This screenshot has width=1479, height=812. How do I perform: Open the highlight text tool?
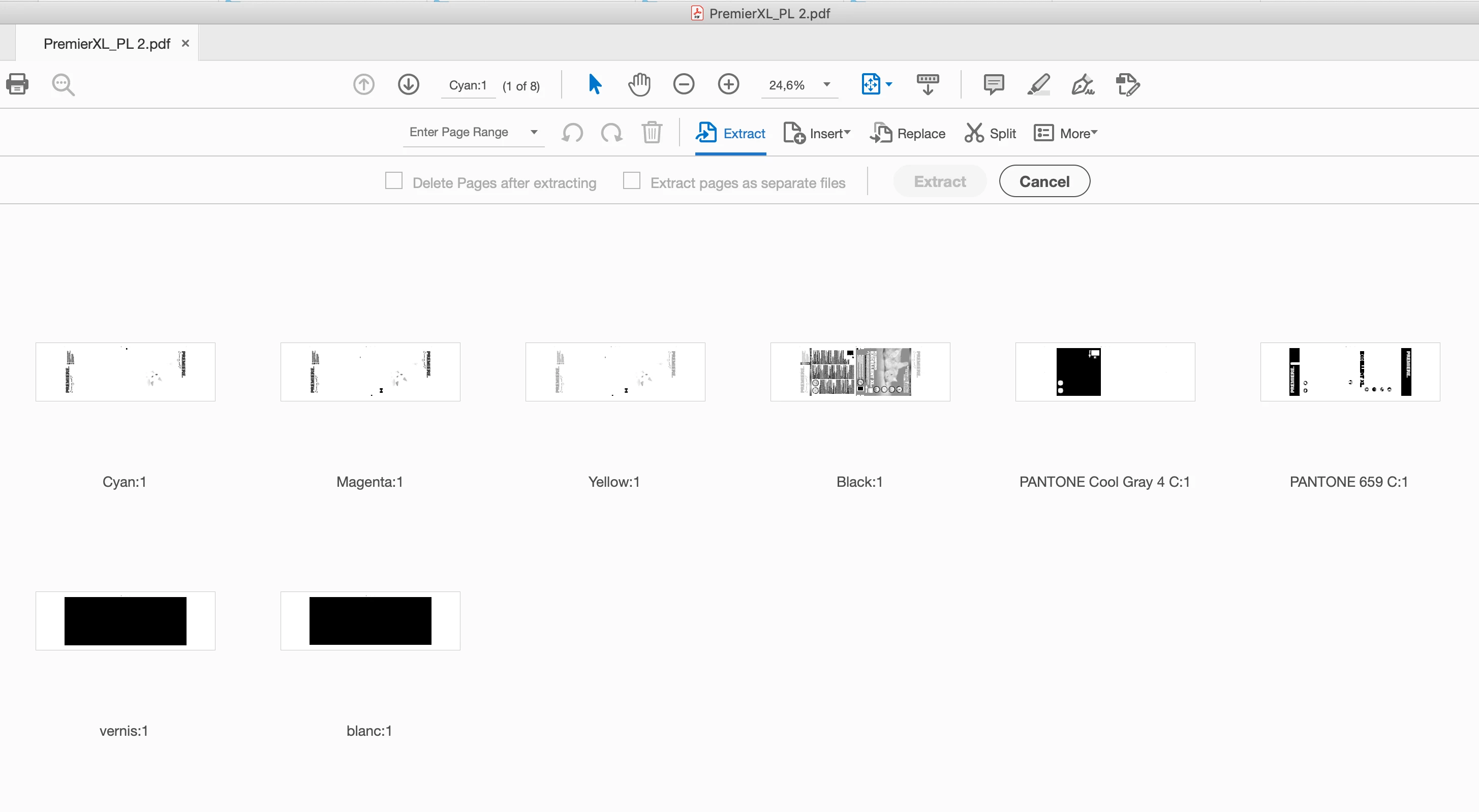[x=1038, y=85]
